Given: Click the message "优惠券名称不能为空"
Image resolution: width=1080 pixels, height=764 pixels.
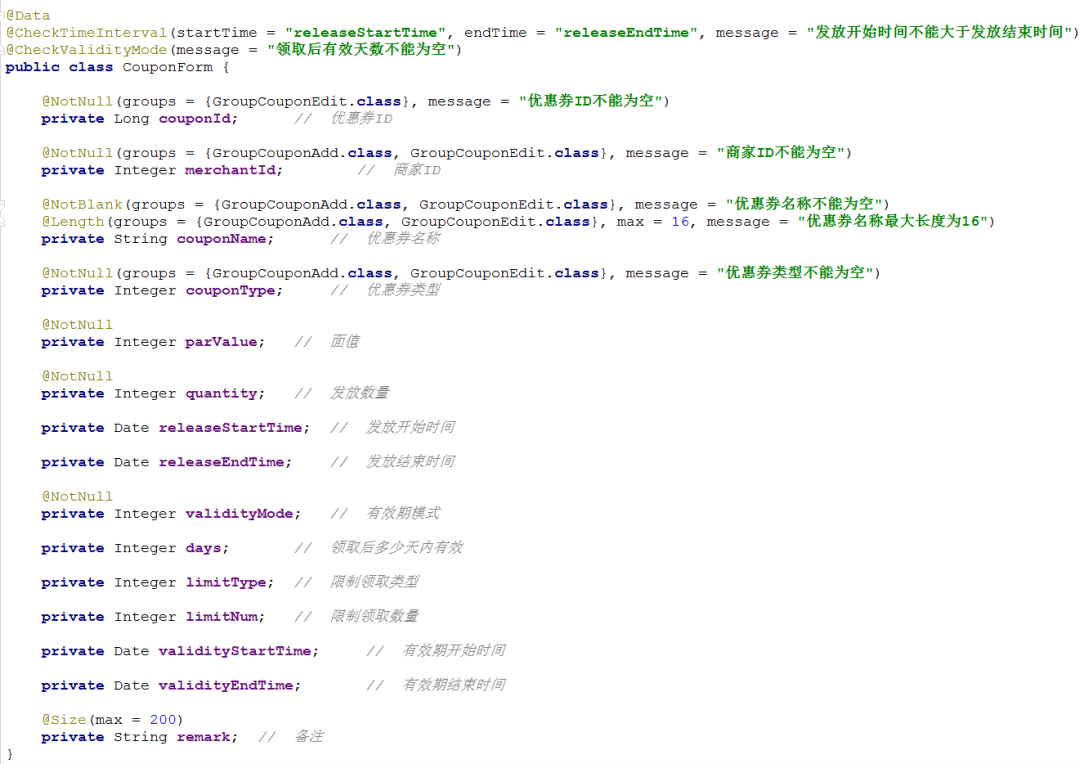Looking at the screenshot, I should coord(804,205).
